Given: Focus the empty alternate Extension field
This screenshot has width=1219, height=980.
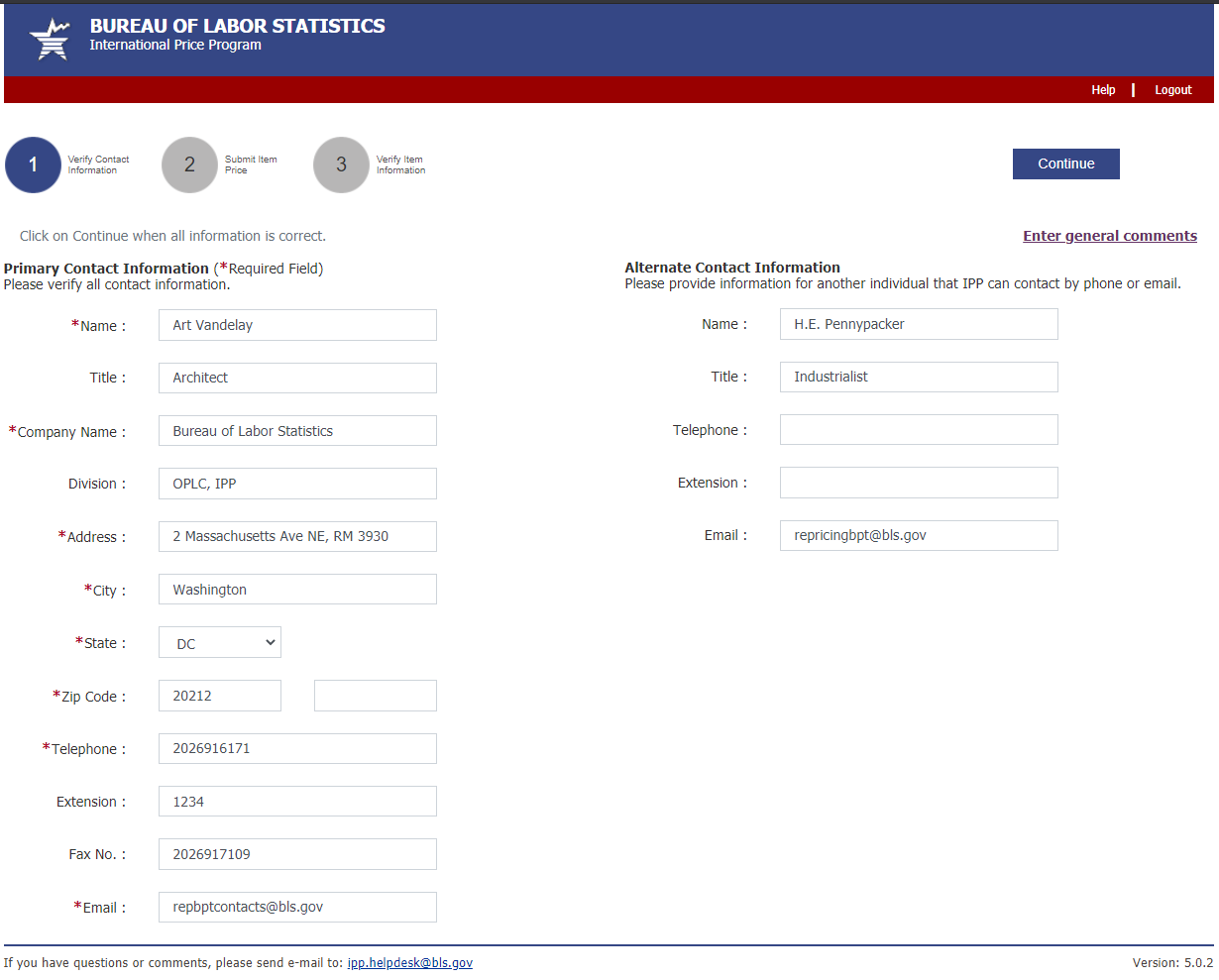Looking at the screenshot, I should (x=919, y=483).
